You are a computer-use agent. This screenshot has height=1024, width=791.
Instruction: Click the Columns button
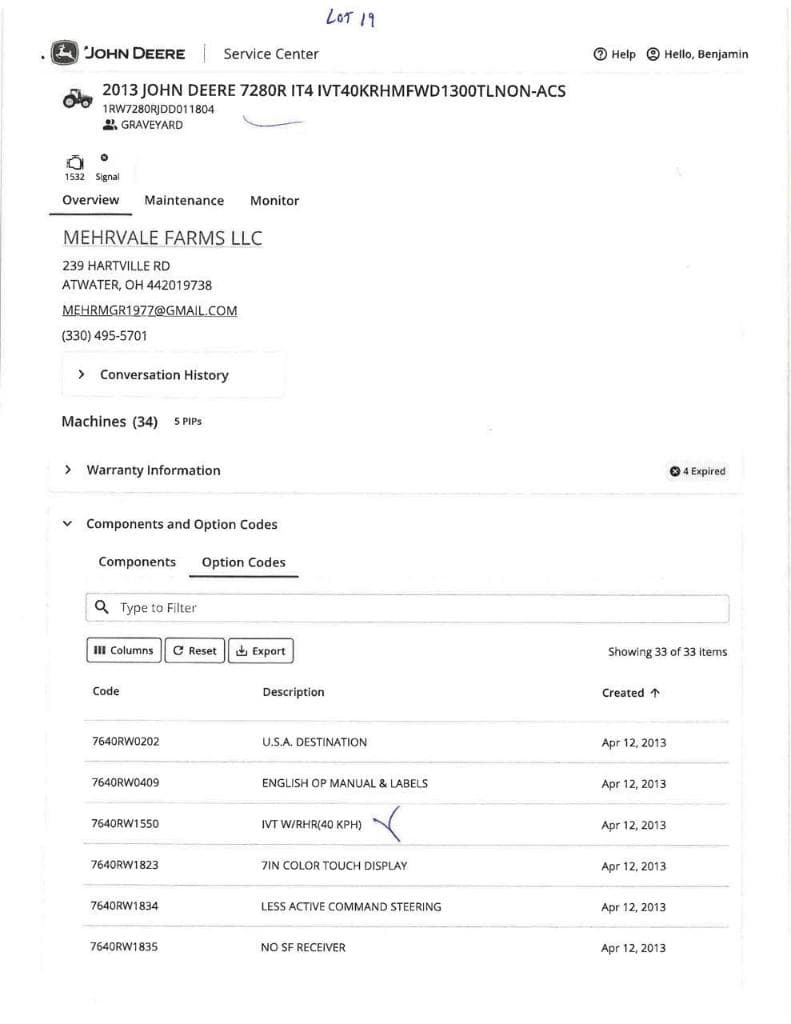click(x=124, y=651)
